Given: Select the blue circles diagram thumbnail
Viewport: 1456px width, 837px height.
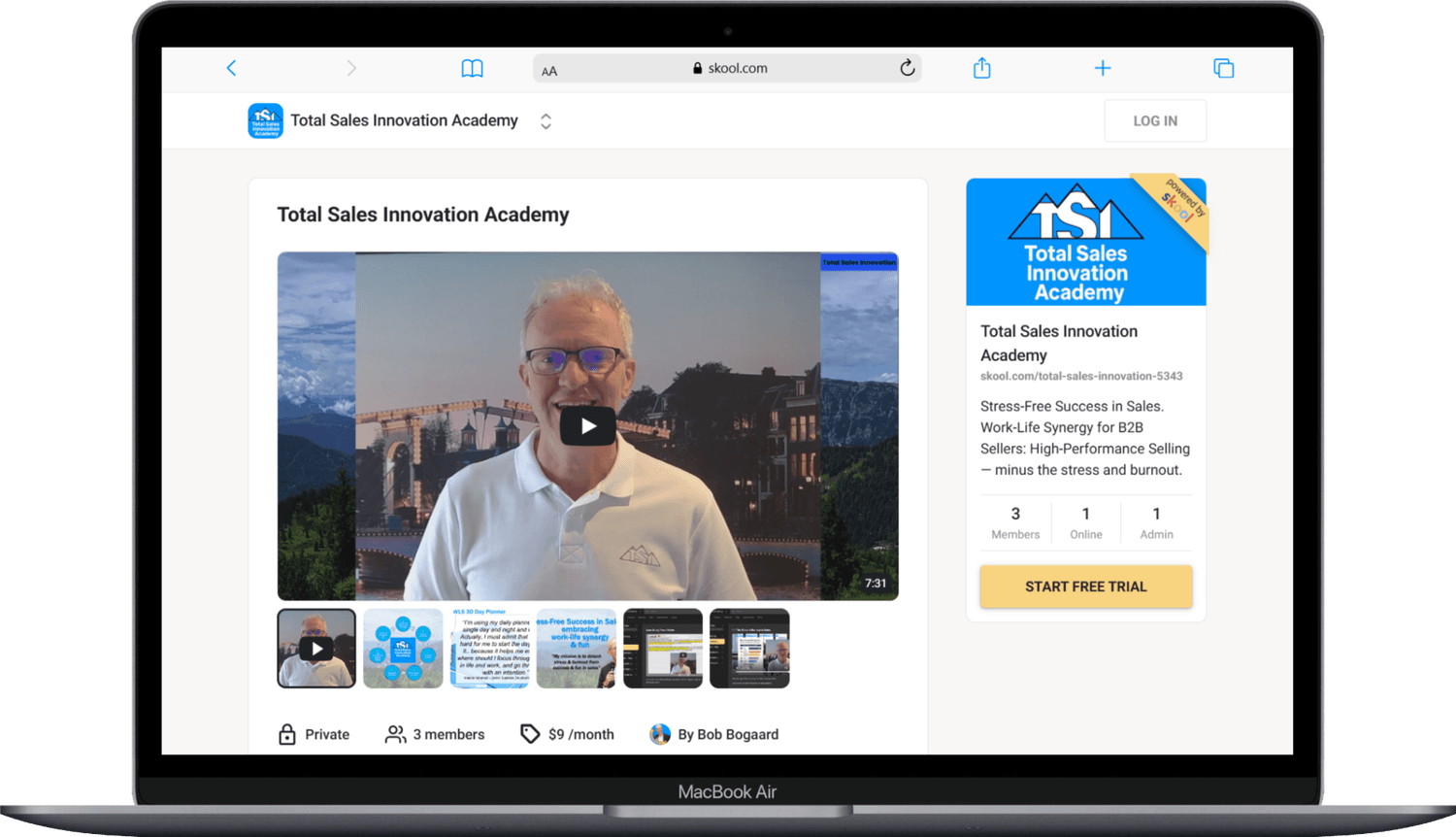Looking at the screenshot, I should pyautogui.click(x=403, y=649).
